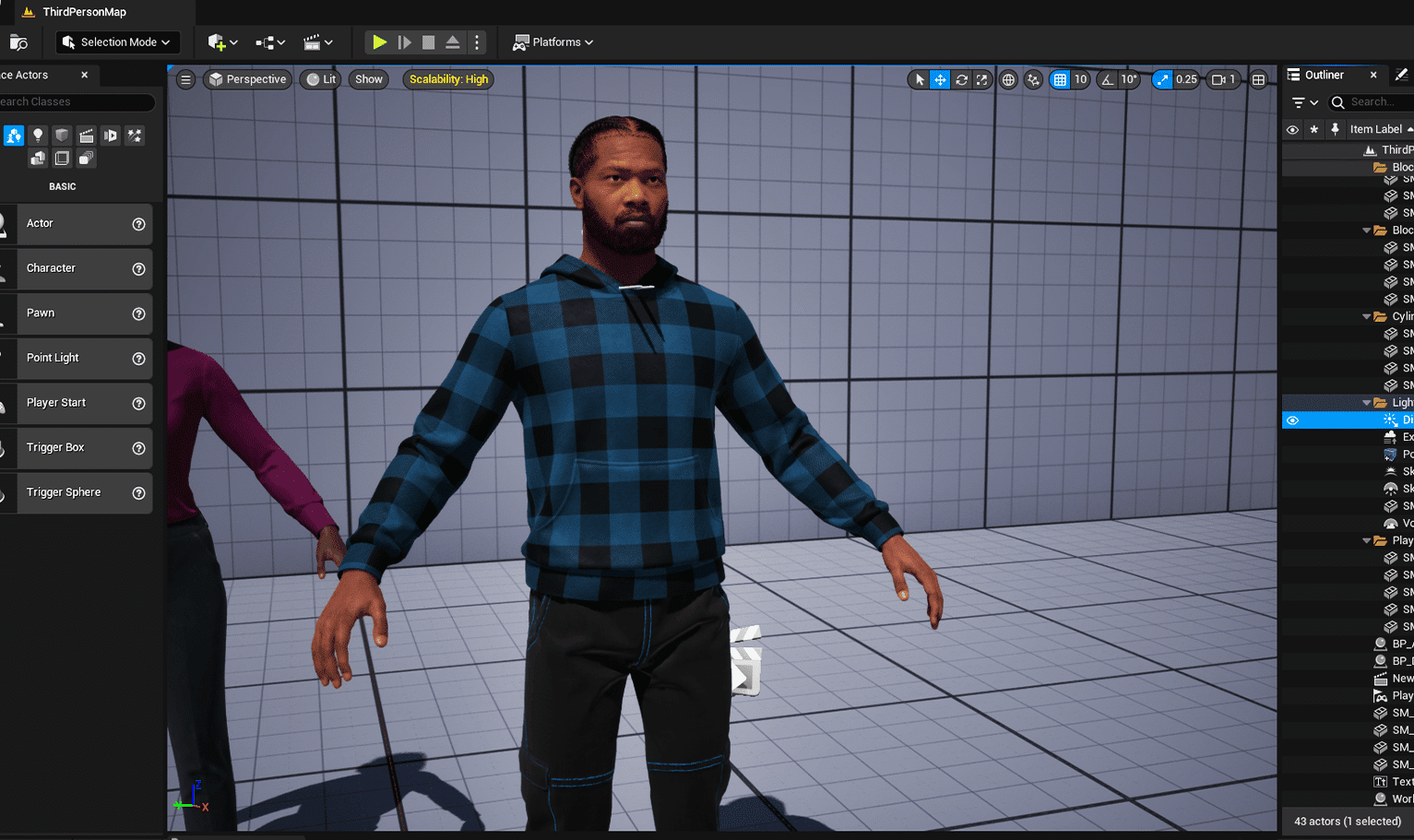The width and height of the screenshot is (1414, 840).
Task: Open the viewport Show menu
Action: pyautogui.click(x=369, y=79)
